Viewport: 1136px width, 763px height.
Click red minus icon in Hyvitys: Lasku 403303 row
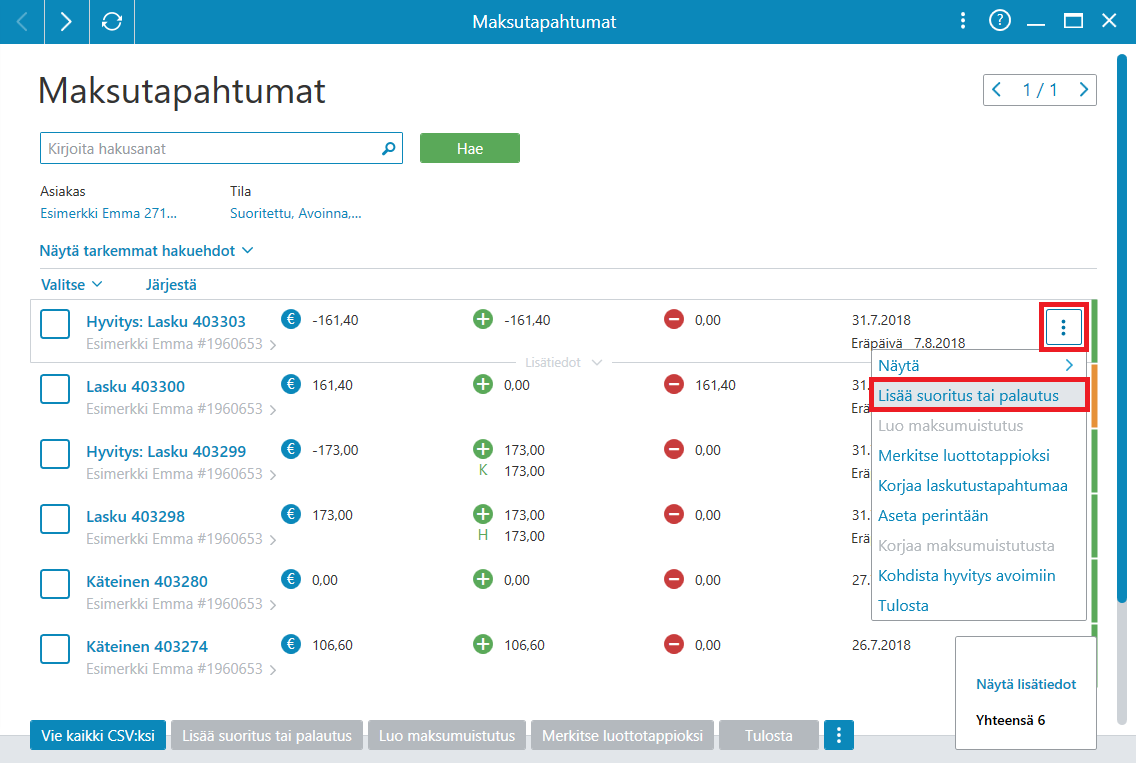(x=674, y=319)
